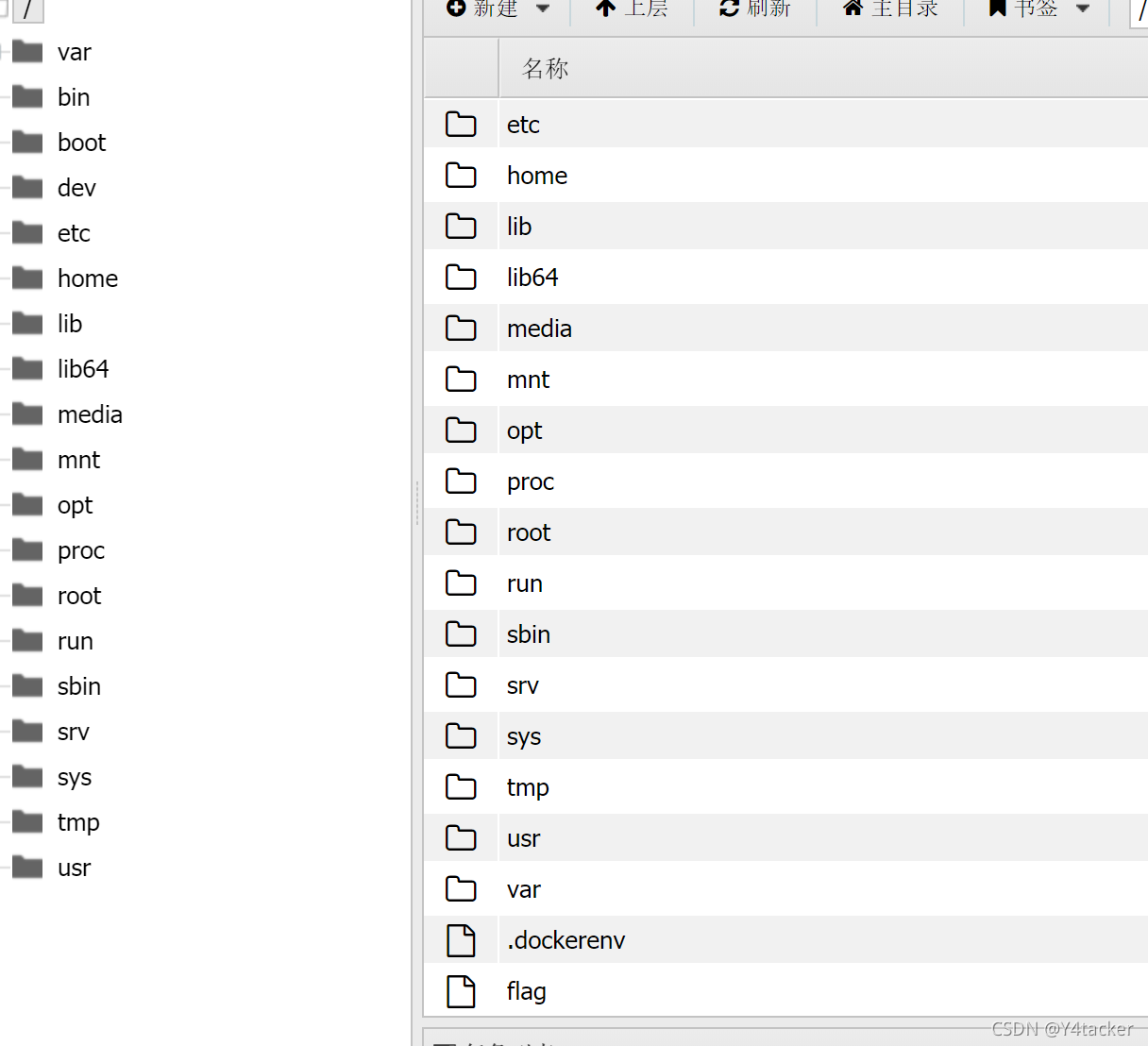Go to home directory 主目录
The height and width of the screenshot is (1046, 1148).
pyautogui.click(x=890, y=8)
